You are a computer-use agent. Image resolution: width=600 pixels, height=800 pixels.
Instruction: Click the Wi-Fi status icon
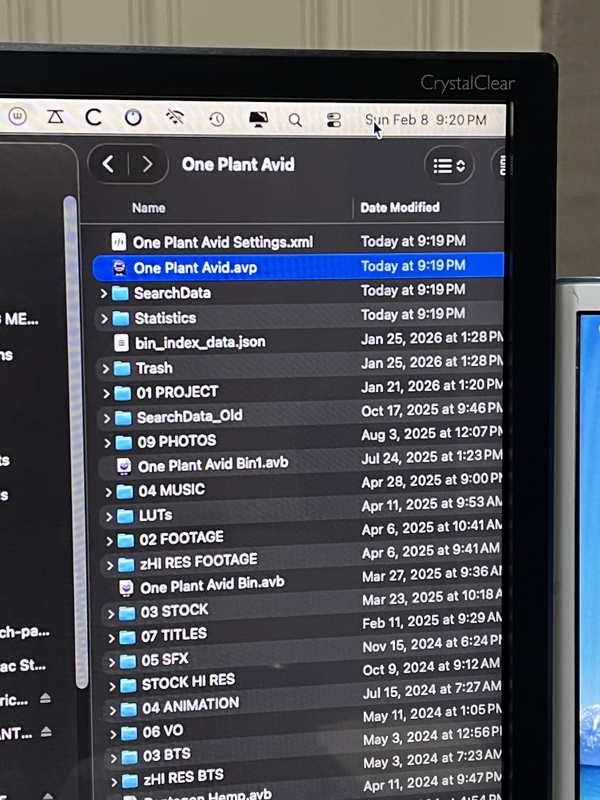point(175,117)
